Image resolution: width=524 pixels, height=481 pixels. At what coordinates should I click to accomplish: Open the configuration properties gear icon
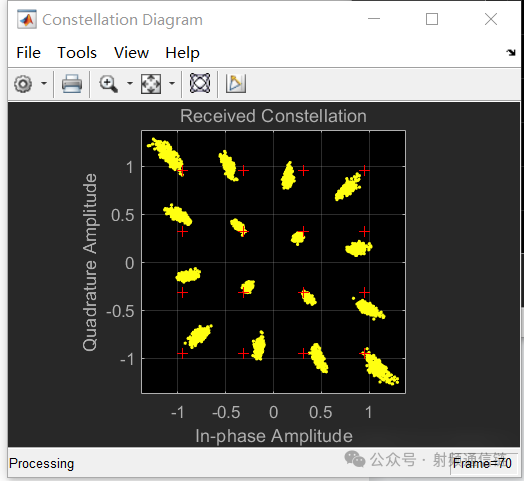(x=23, y=84)
